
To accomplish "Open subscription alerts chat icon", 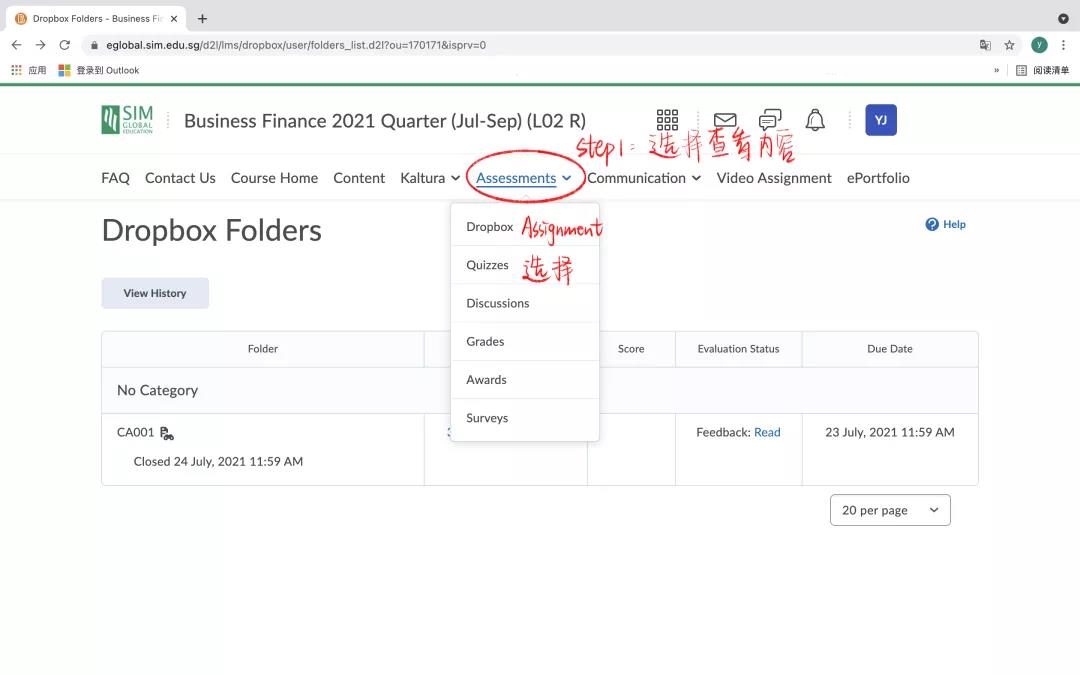I will coord(770,120).
